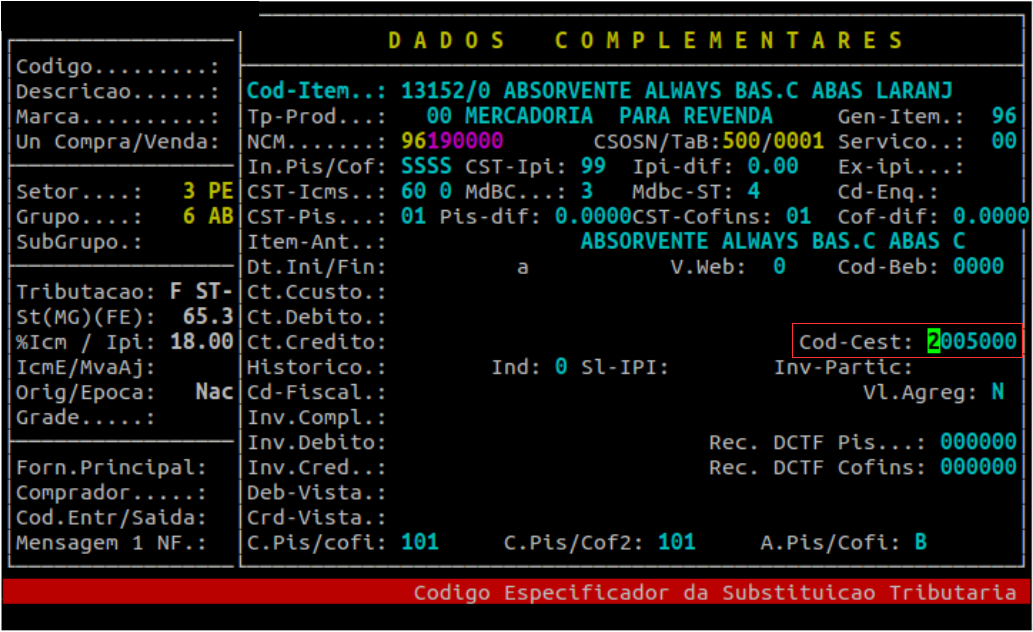Select the C.Pis/cofi 101 field
The image size is (1033, 632).
420,542
